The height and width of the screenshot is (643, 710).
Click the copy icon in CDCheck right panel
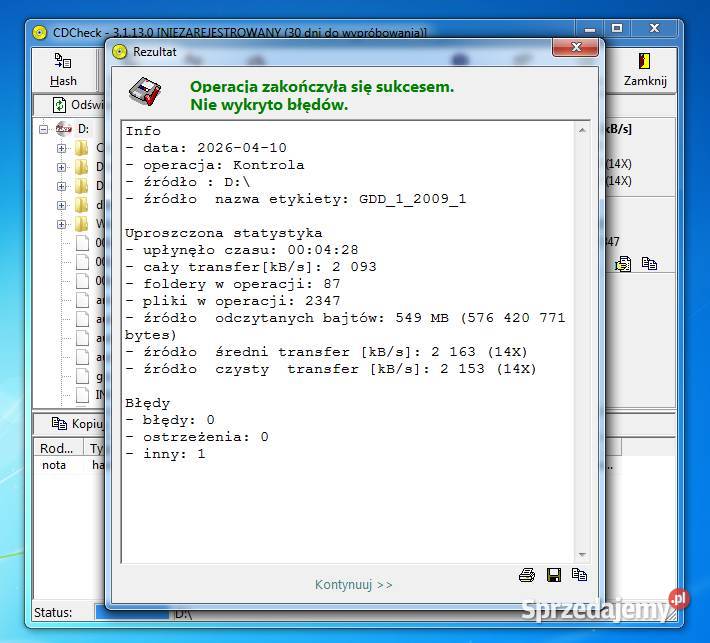pos(649,264)
